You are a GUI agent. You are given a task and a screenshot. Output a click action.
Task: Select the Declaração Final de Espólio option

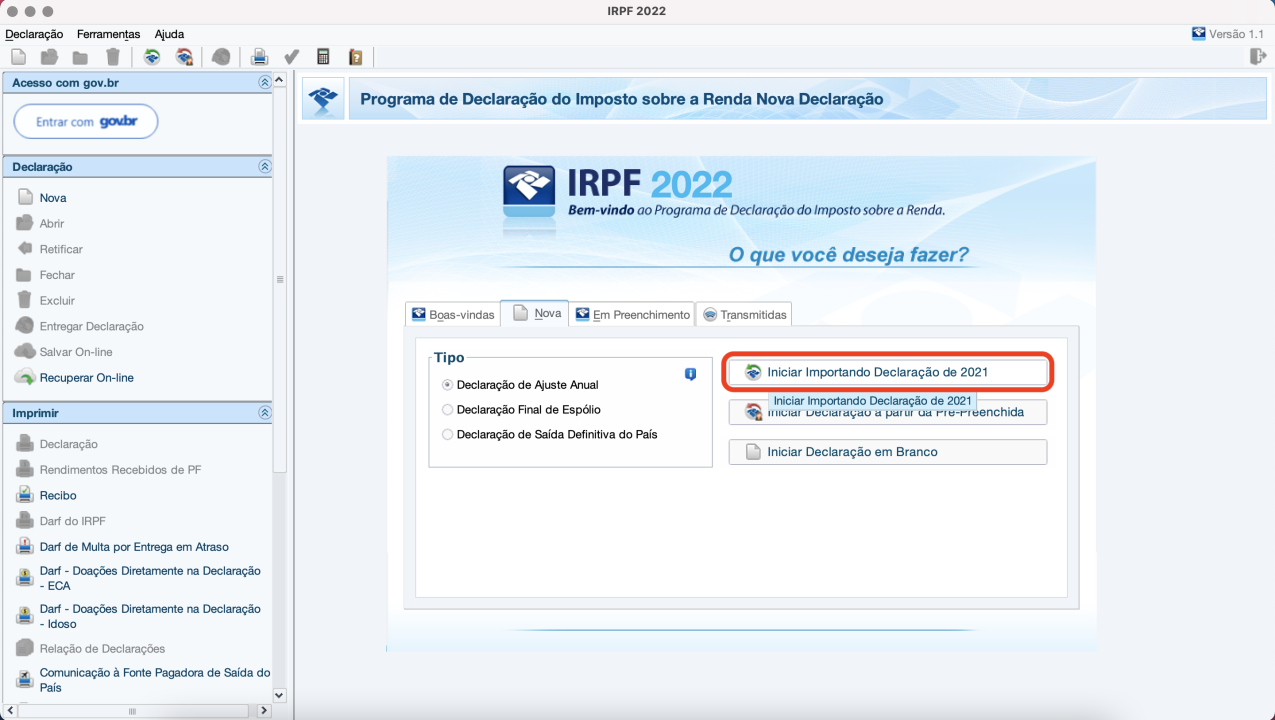(x=447, y=409)
